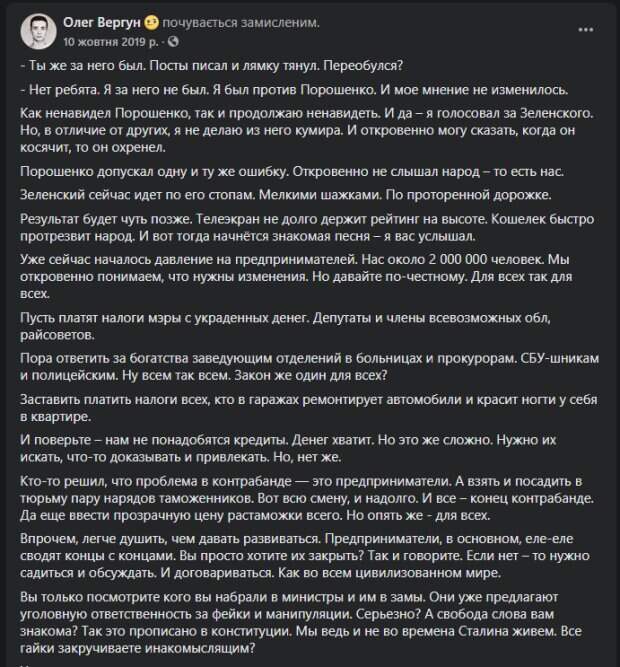Screen dimensions: 620x667
Task: Click Олег Вергун's profile avatar photo
Action: point(36,30)
